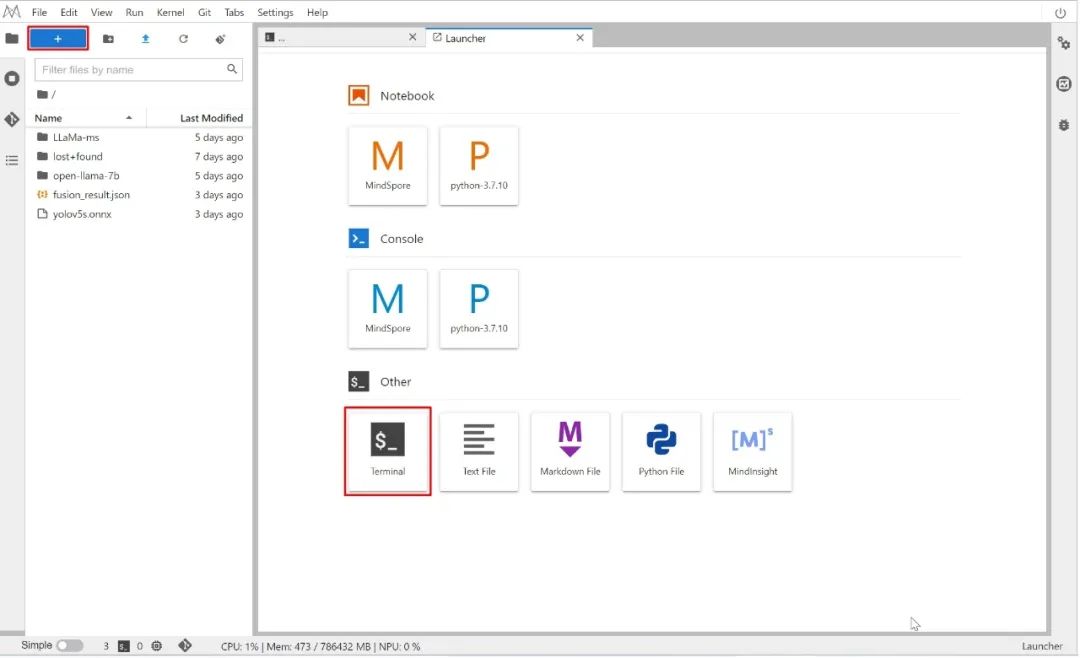Open the debugger bug icon panel
This screenshot has height=658, width=1080.
(x=1063, y=125)
